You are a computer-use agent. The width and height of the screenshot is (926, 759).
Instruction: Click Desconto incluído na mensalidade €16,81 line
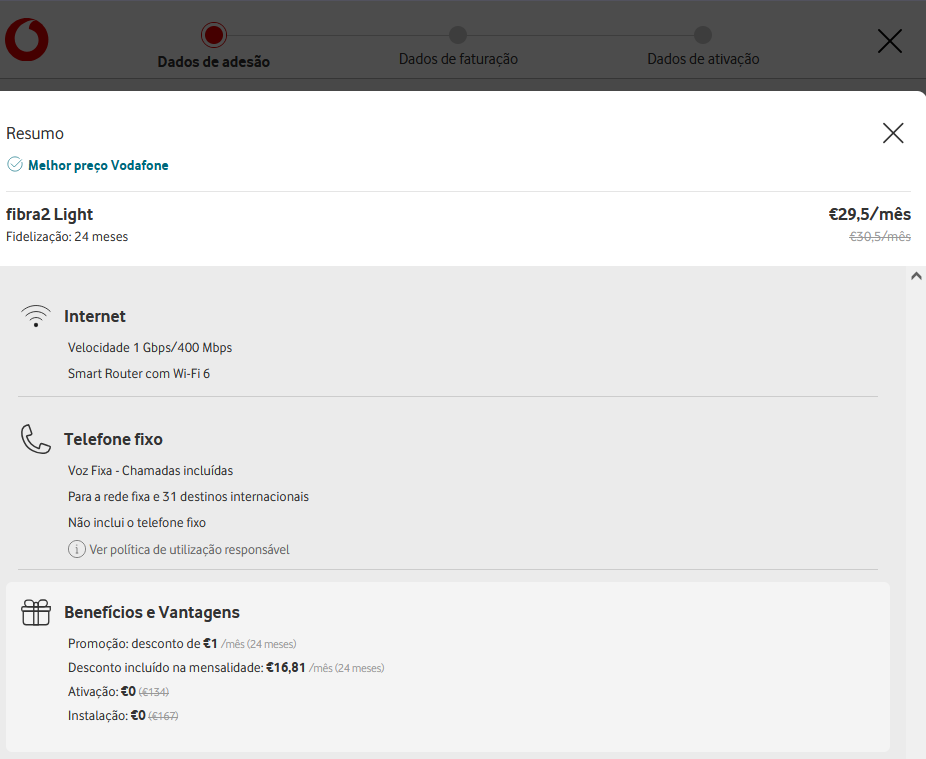pos(226,668)
